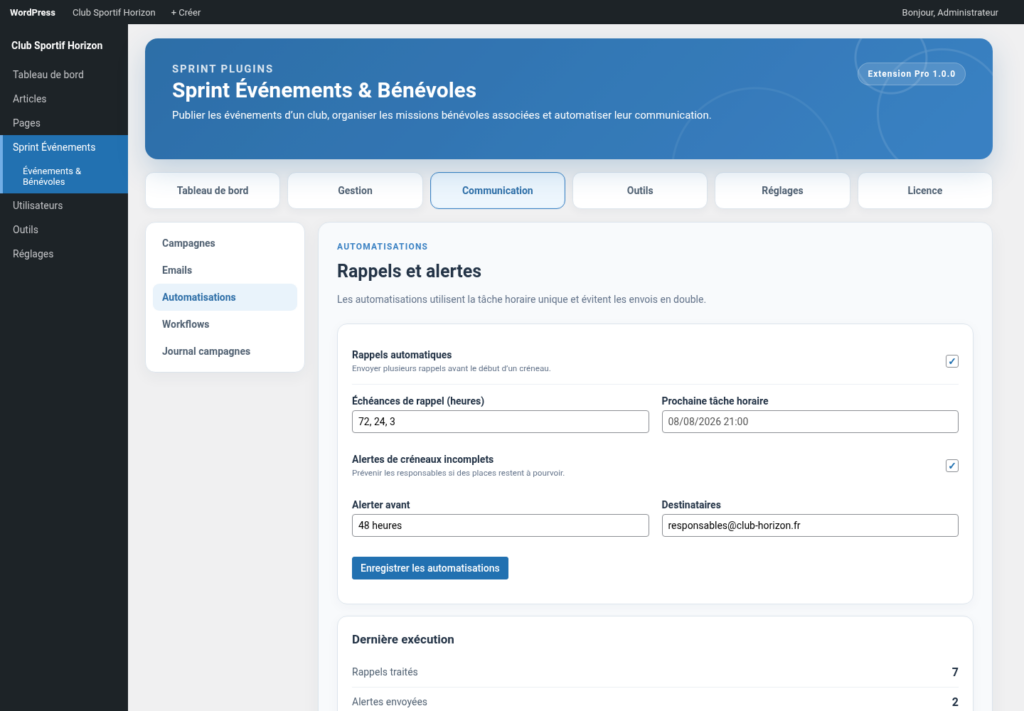Open the plugin's Outils tab
Image resolution: width=1024 pixels, height=711 pixels.
pyautogui.click(x=639, y=191)
